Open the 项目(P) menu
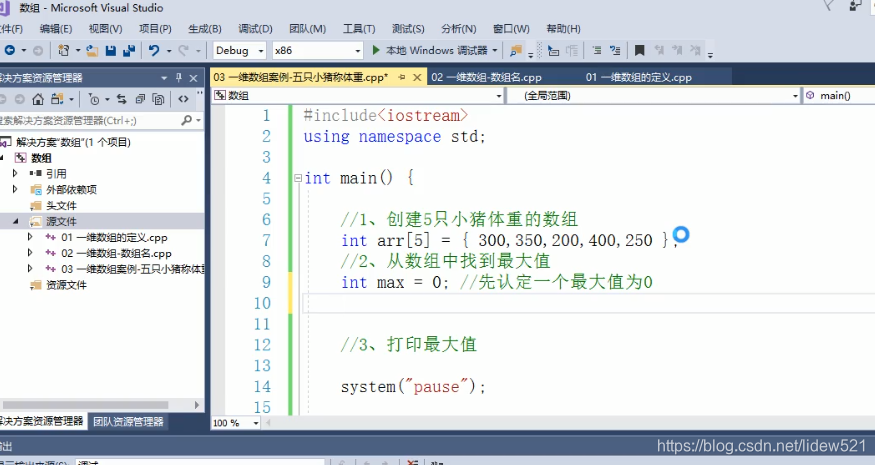 [155, 29]
